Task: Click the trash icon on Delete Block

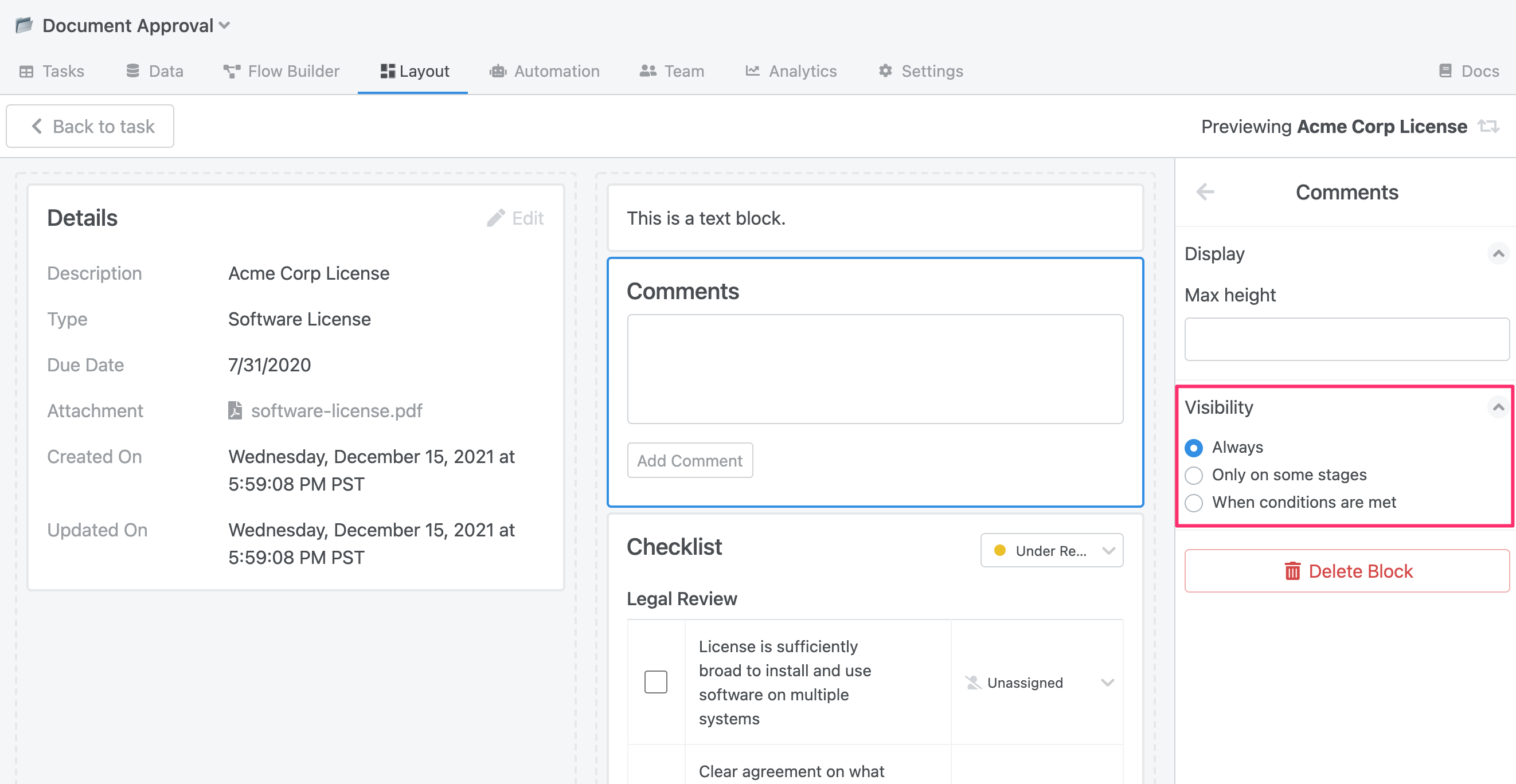Action: point(1292,570)
